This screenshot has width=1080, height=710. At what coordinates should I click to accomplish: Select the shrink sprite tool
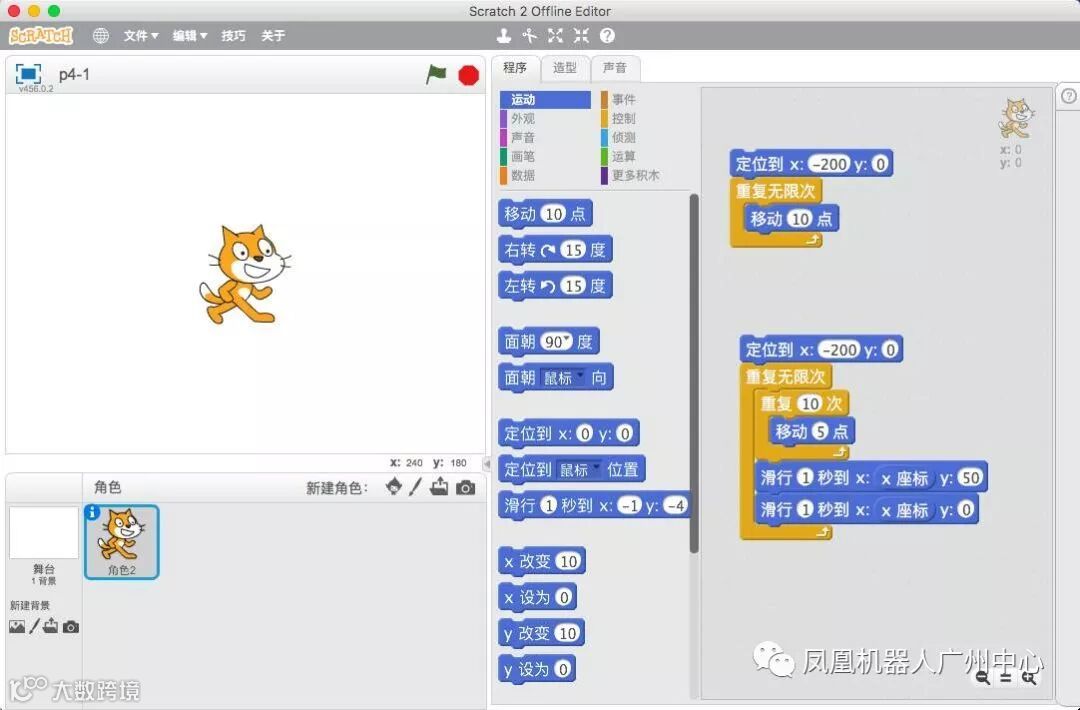pos(581,36)
